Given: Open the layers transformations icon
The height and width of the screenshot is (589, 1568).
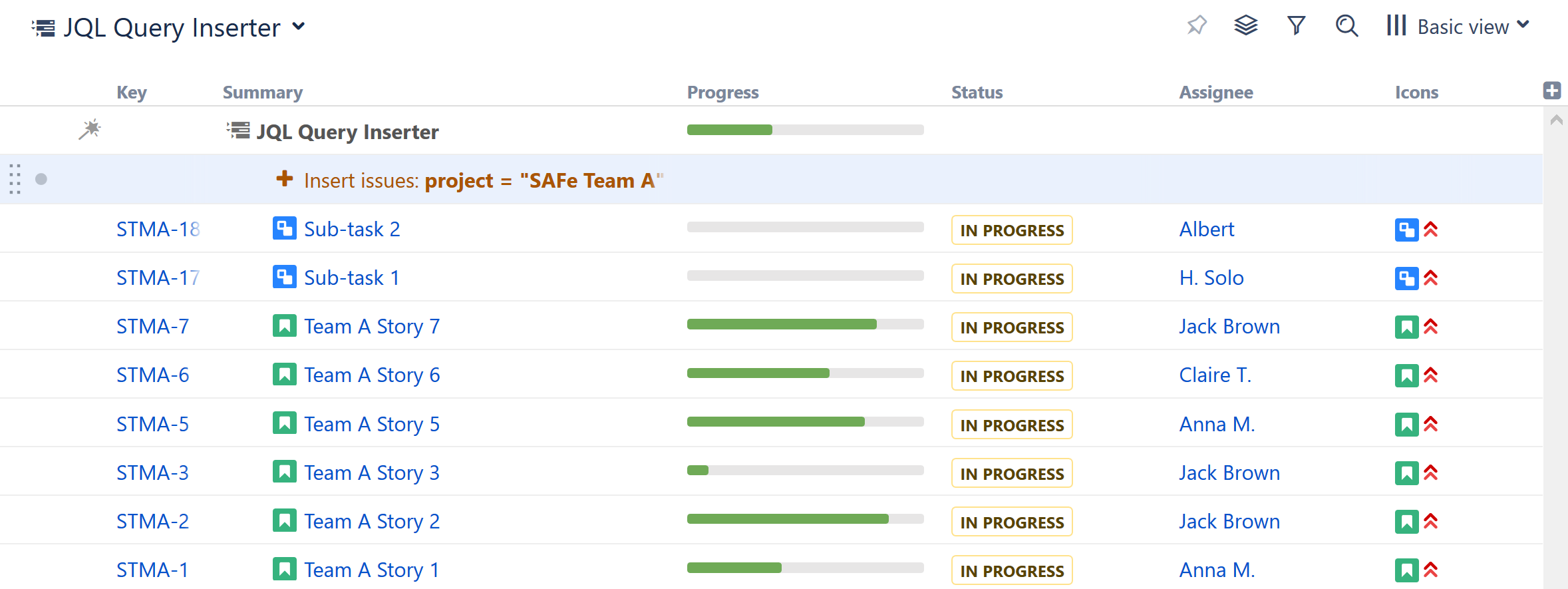Looking at the screenshot, I should (1245, 27).
